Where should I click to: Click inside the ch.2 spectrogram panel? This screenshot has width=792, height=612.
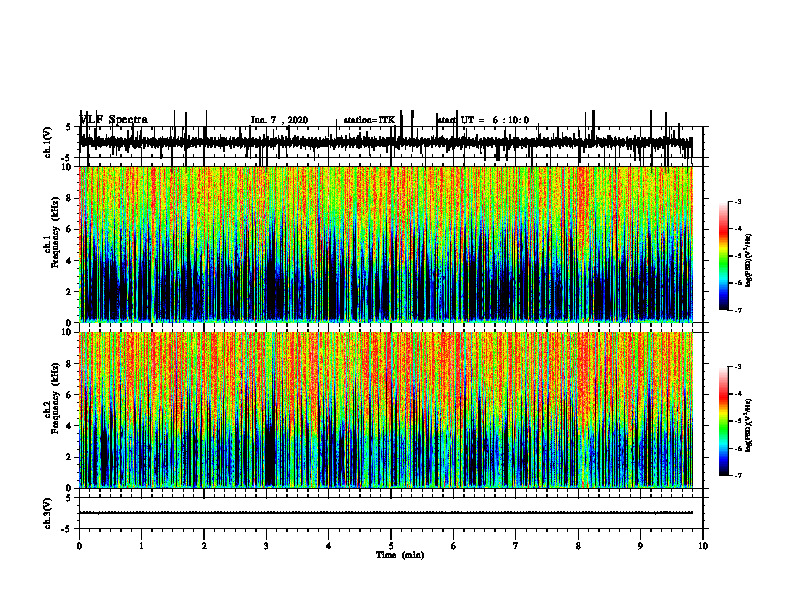[386, 410]
